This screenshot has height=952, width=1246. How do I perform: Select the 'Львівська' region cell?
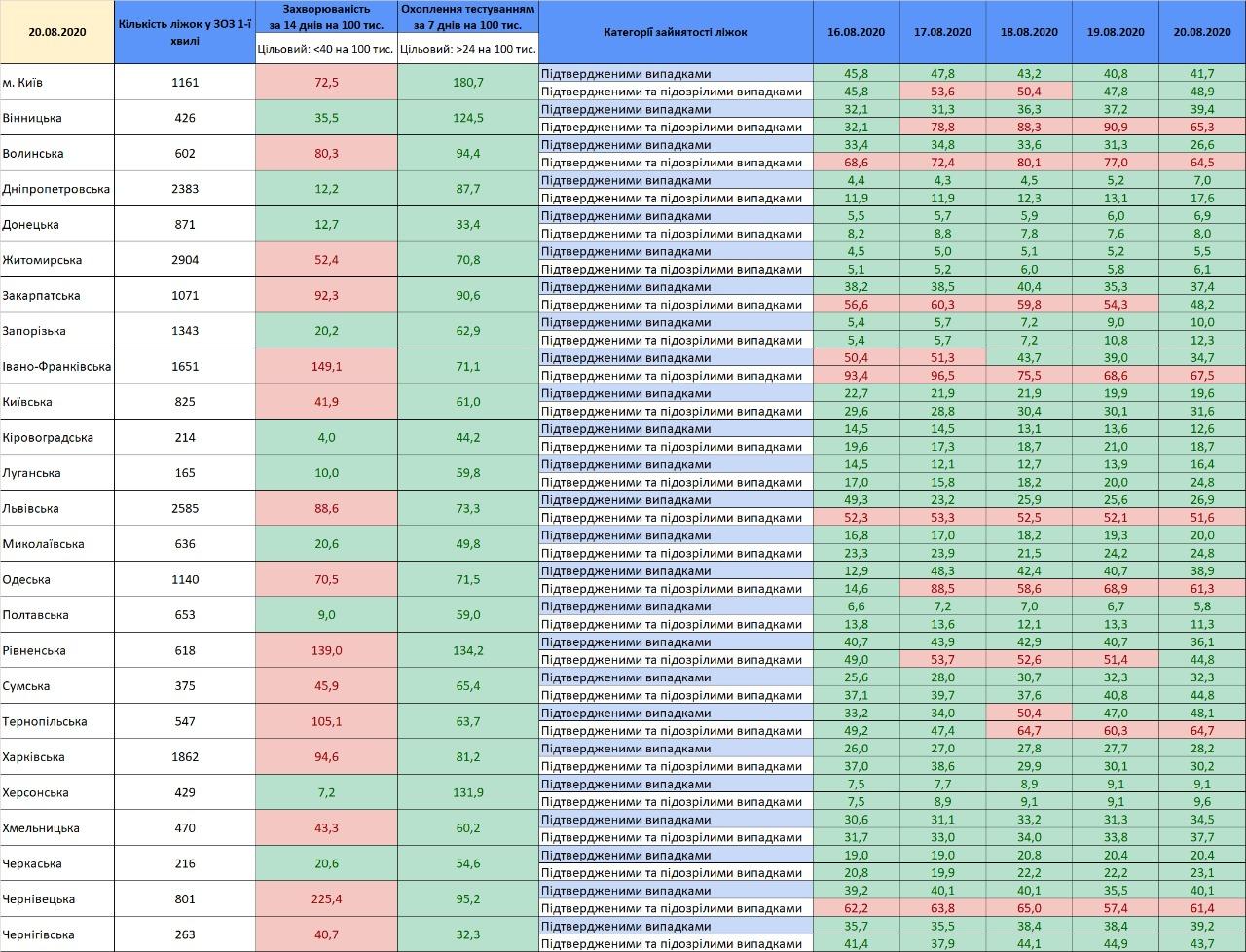(56, 509)
